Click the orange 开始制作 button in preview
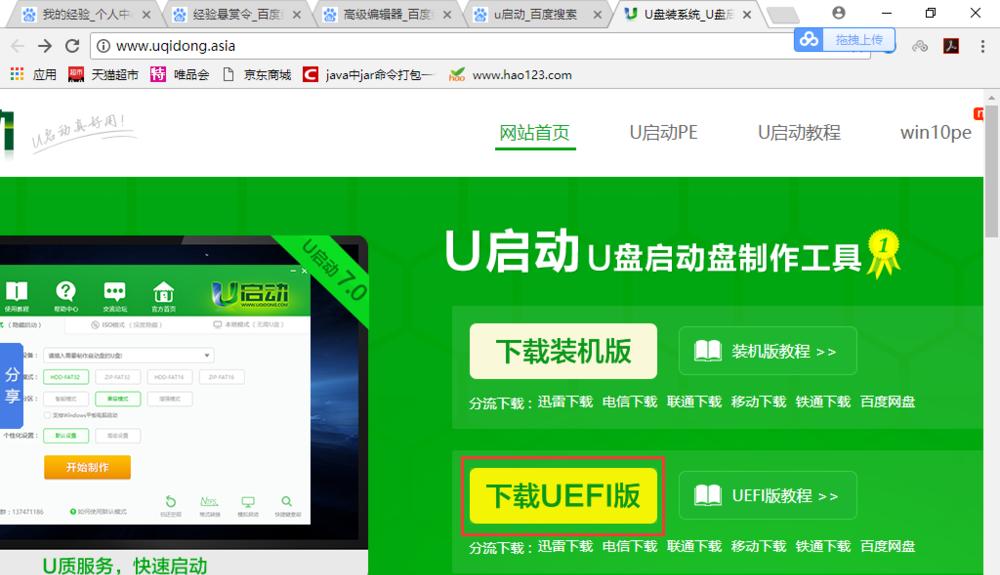Screen dimensions: 1000x575 [87, 467]
